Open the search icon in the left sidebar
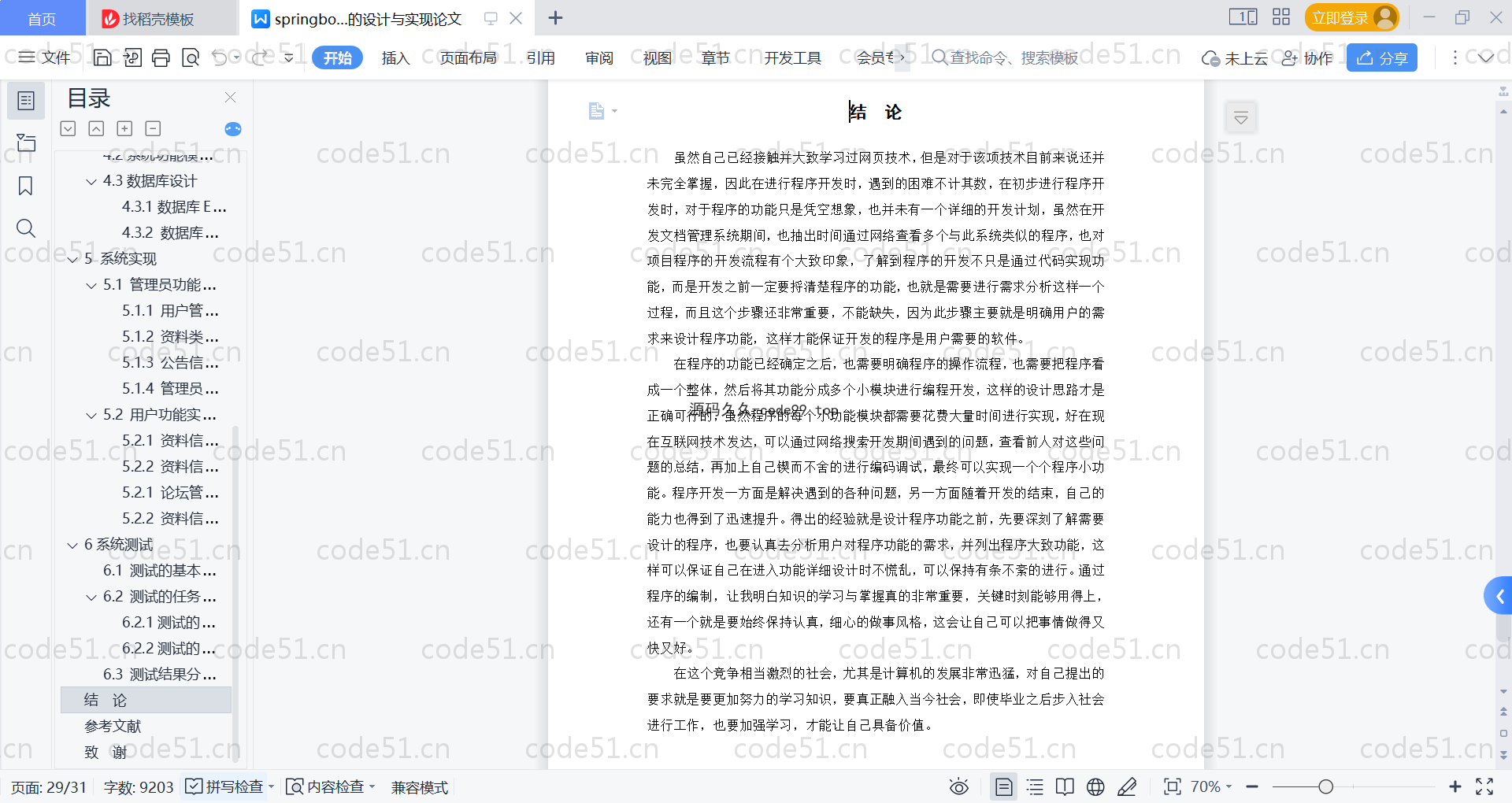The height and width of the screenshot is (803, 1512). coord(26,228)
